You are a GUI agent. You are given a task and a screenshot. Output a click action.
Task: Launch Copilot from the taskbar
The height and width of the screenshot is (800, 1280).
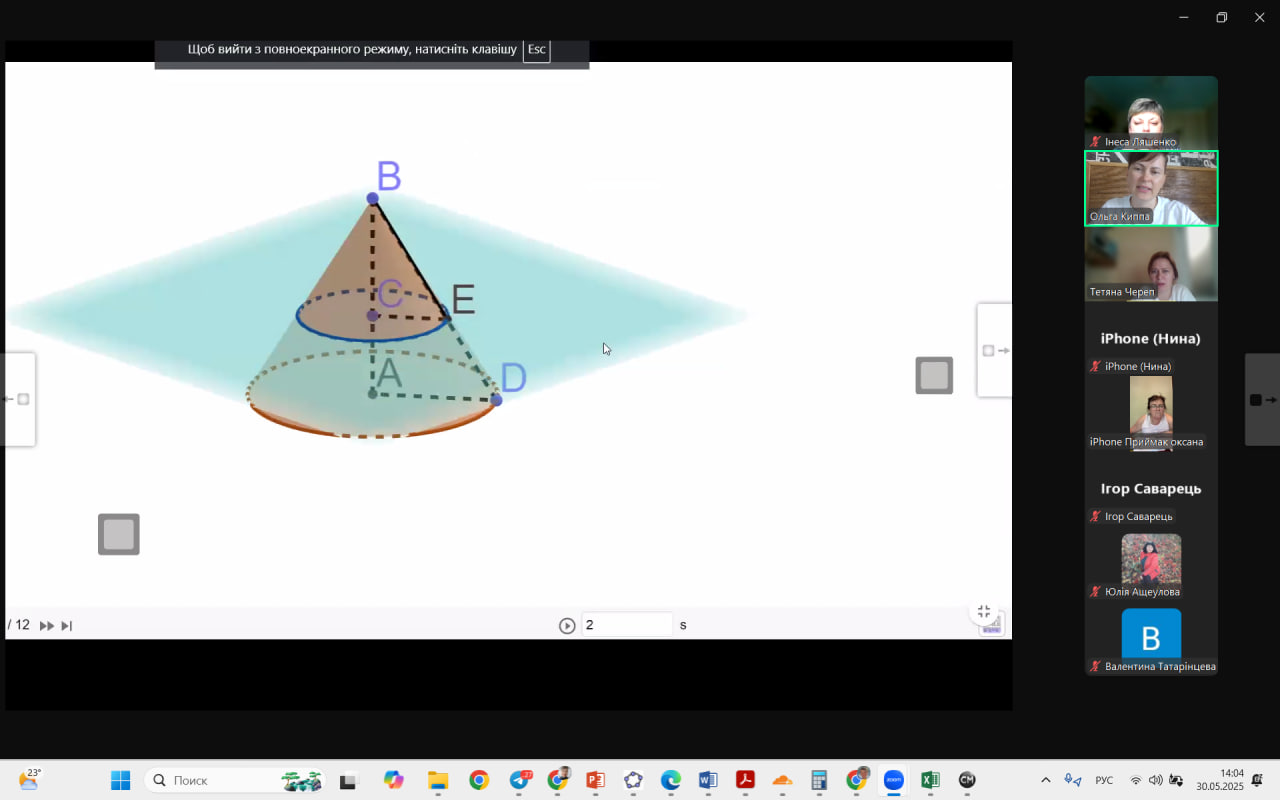point(393,780)
